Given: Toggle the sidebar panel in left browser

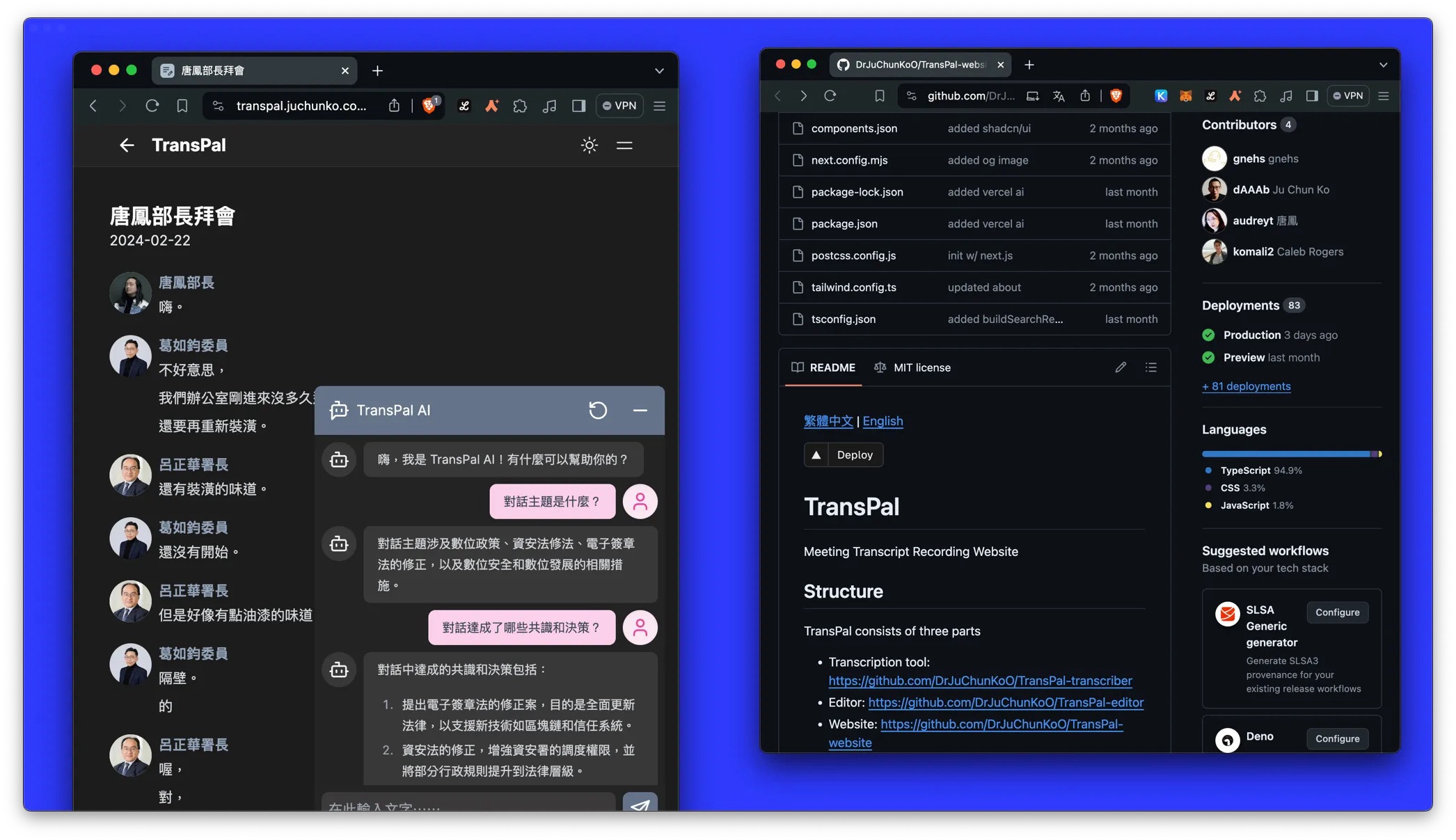Looking at the screenshot, I should (578, 106).
